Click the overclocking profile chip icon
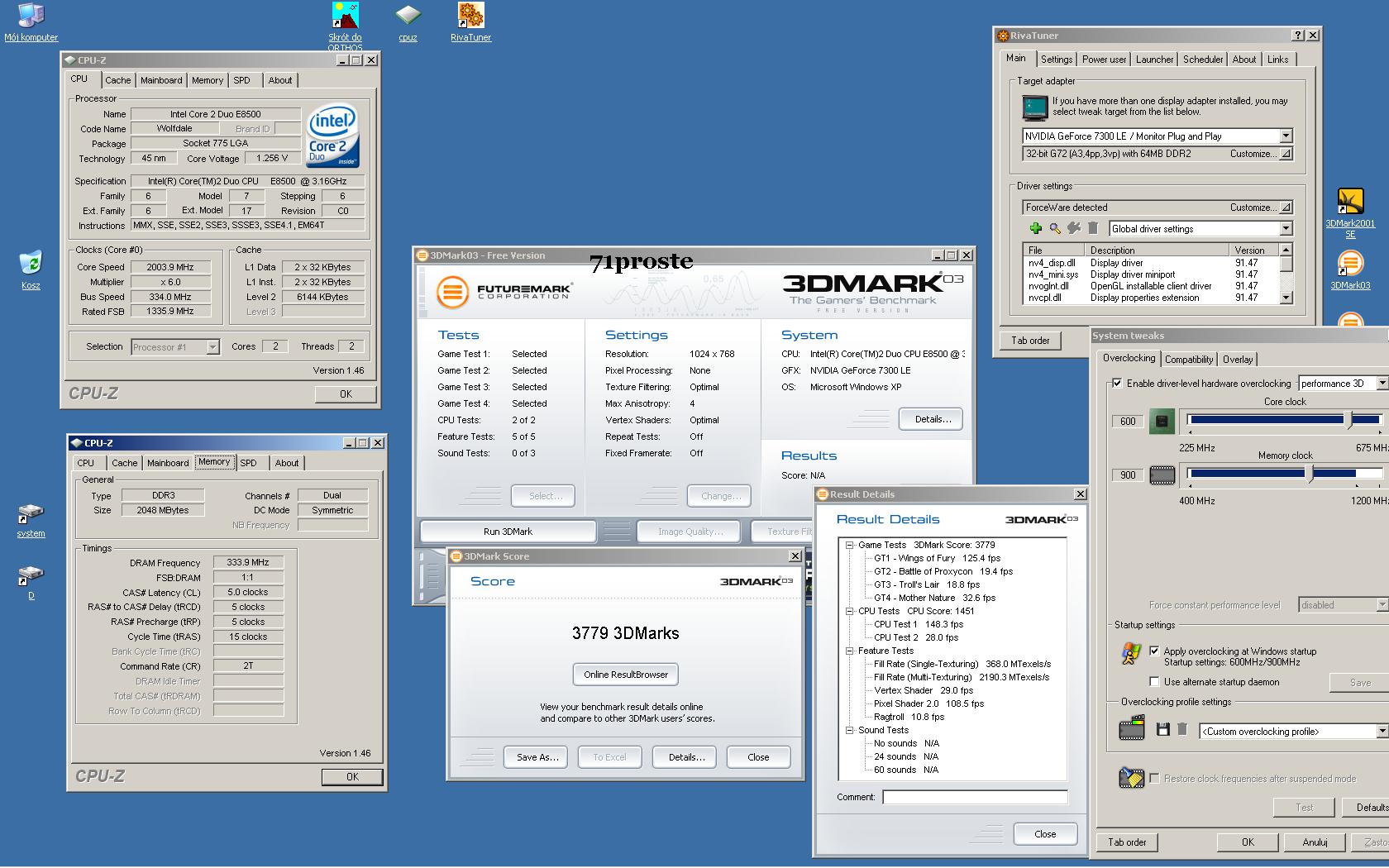 pos(1131,728)
